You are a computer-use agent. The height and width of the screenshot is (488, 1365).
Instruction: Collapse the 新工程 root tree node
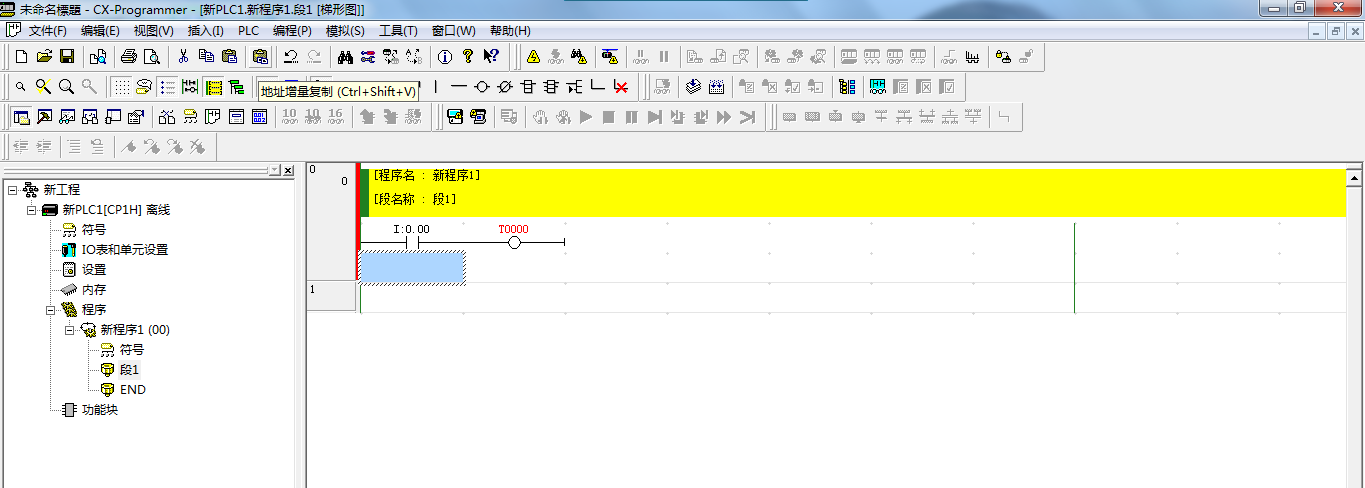click(12, 190)
